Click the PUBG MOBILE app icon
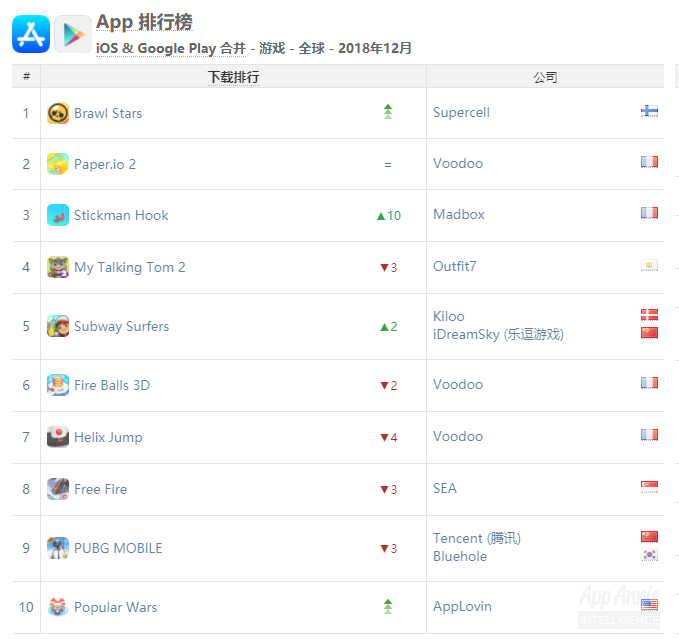 point(58,548)
